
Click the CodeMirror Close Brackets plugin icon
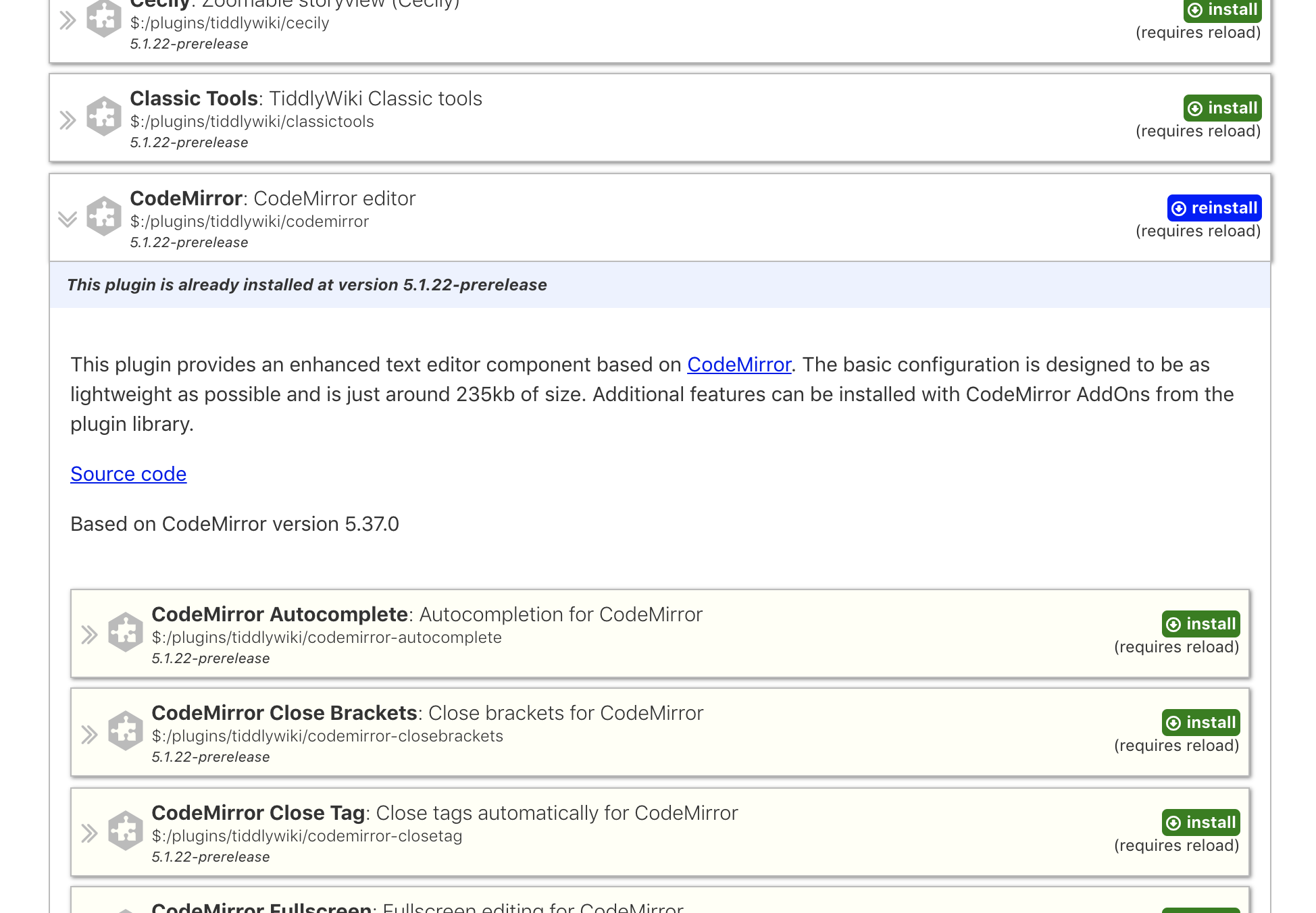pos(125,731)
